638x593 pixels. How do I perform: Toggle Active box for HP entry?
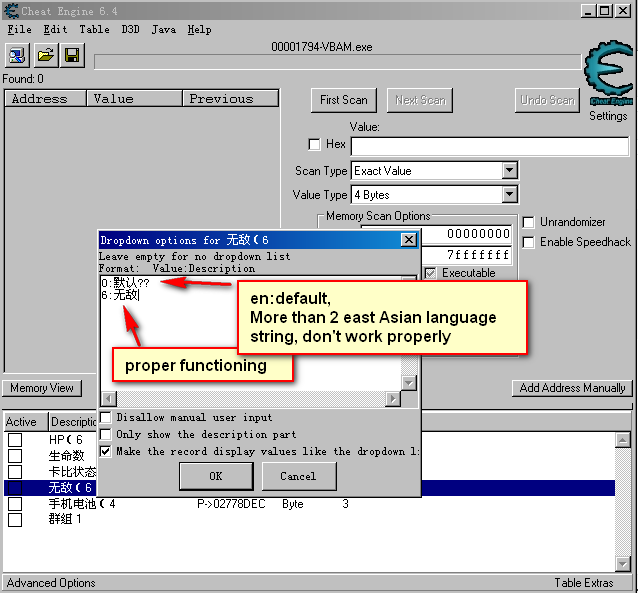tap(15, 440)
